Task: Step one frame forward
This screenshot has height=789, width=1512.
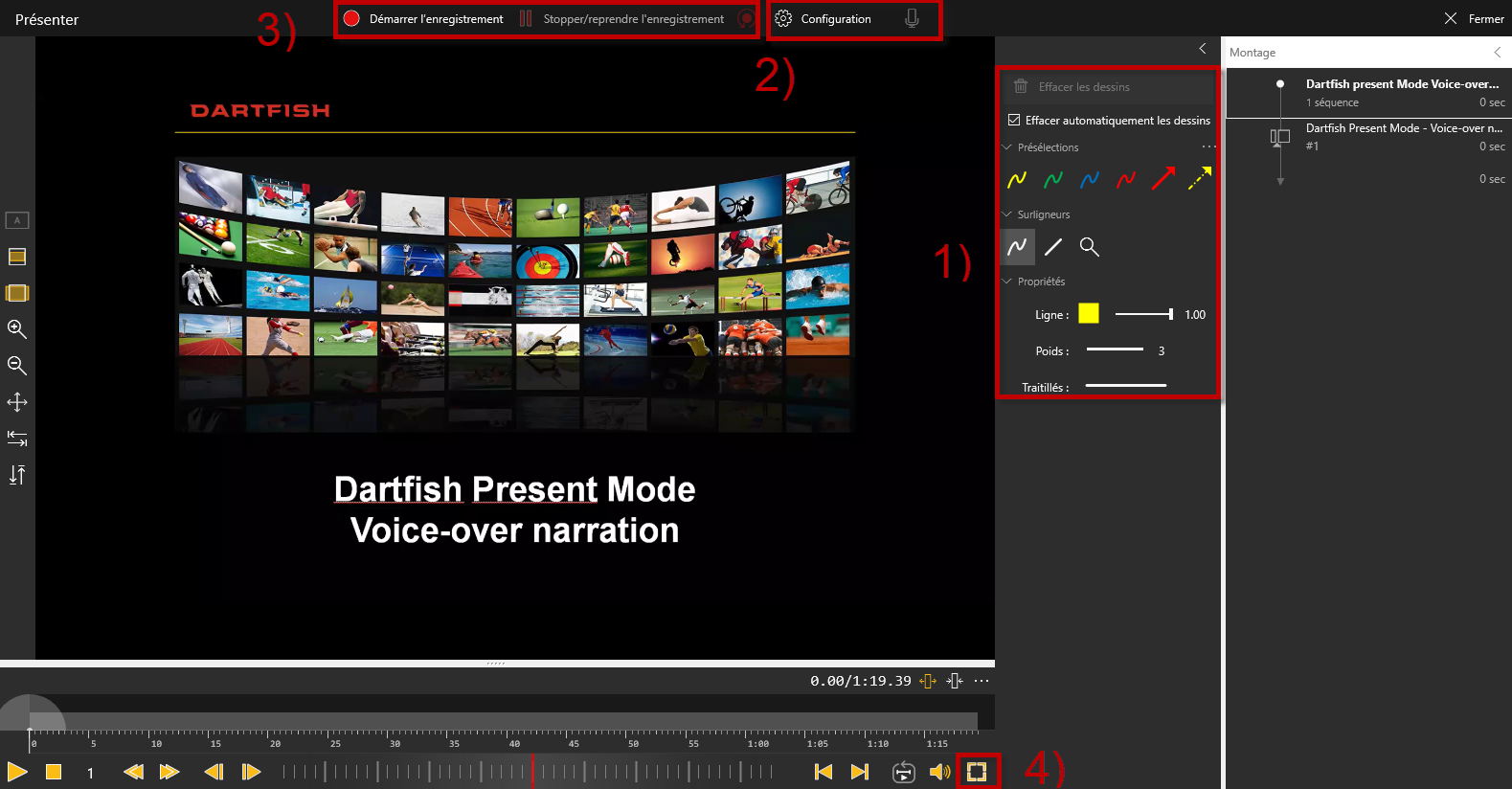Action: [x=251, y=772]
